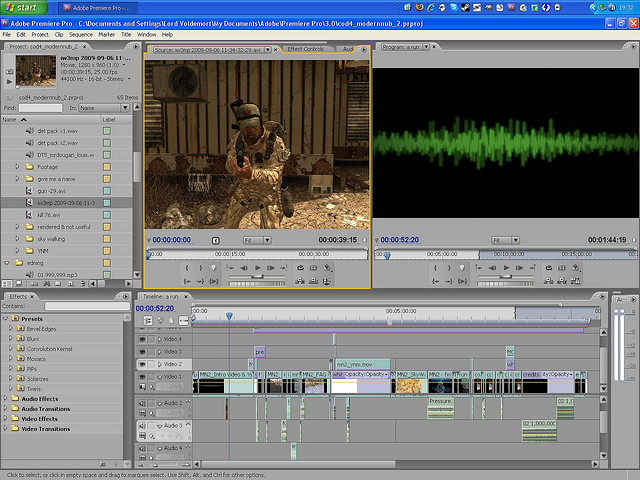Click Overlay button in Source monitor
Viewport: 640px width, 480px height.
click(x=313, y=281)
